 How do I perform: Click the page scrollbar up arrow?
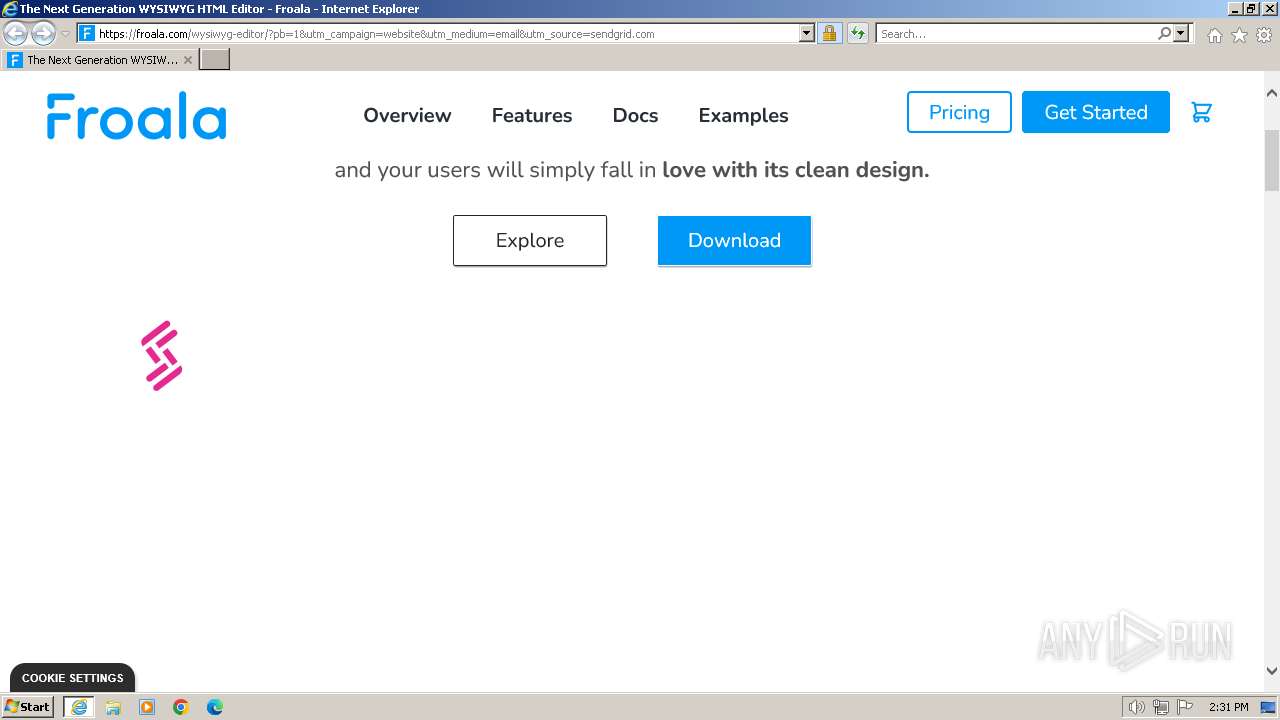[x=1272, y=93]
